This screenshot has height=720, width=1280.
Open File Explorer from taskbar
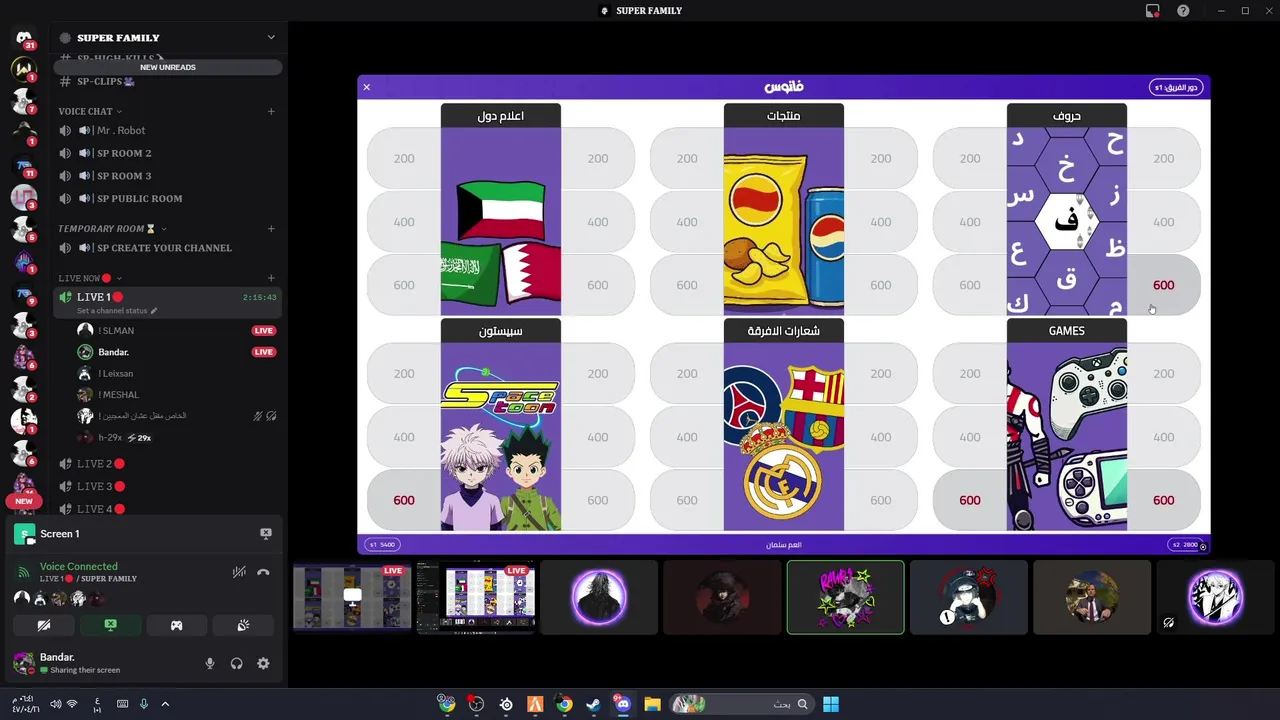coord(652,704)
